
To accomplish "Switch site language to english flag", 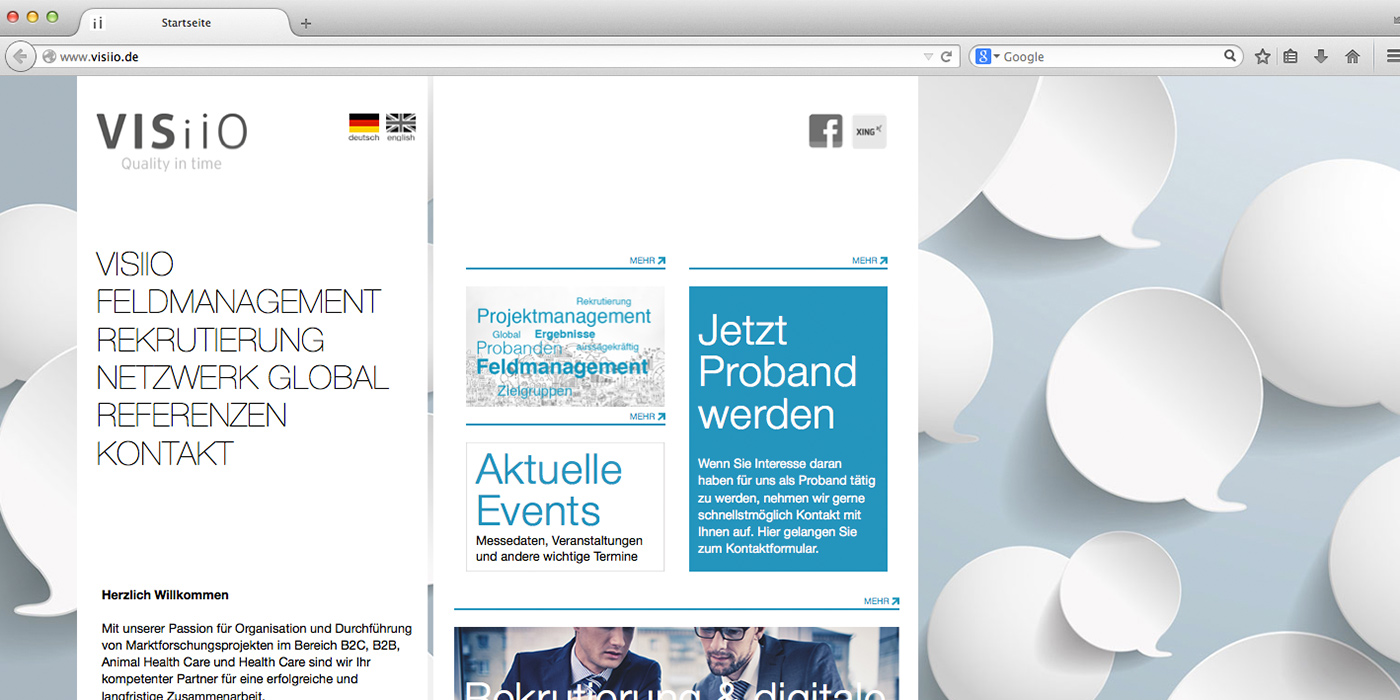I will tap(401, 127).
